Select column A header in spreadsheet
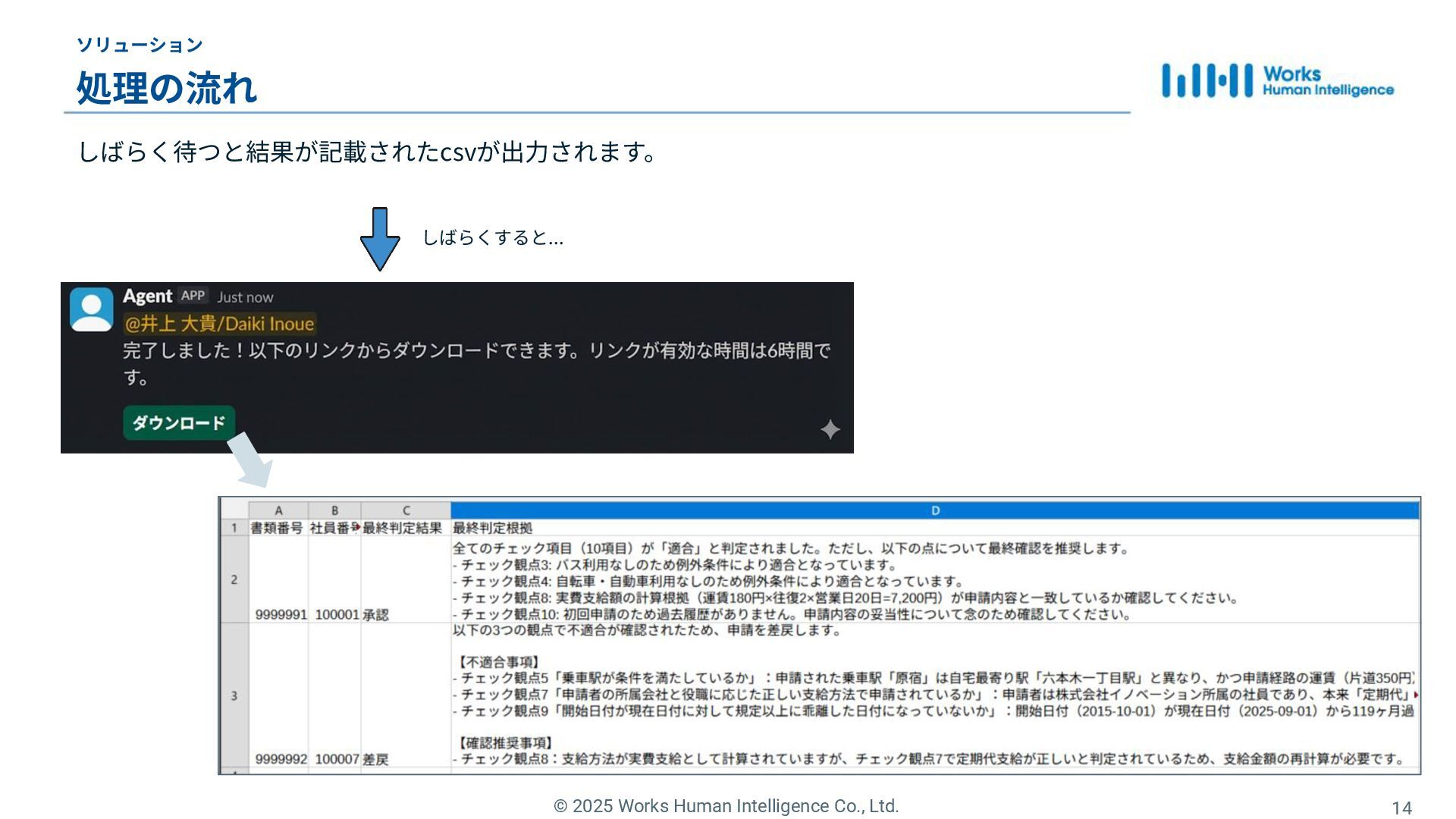This screenshot has height=819, width=1456. 278,510
